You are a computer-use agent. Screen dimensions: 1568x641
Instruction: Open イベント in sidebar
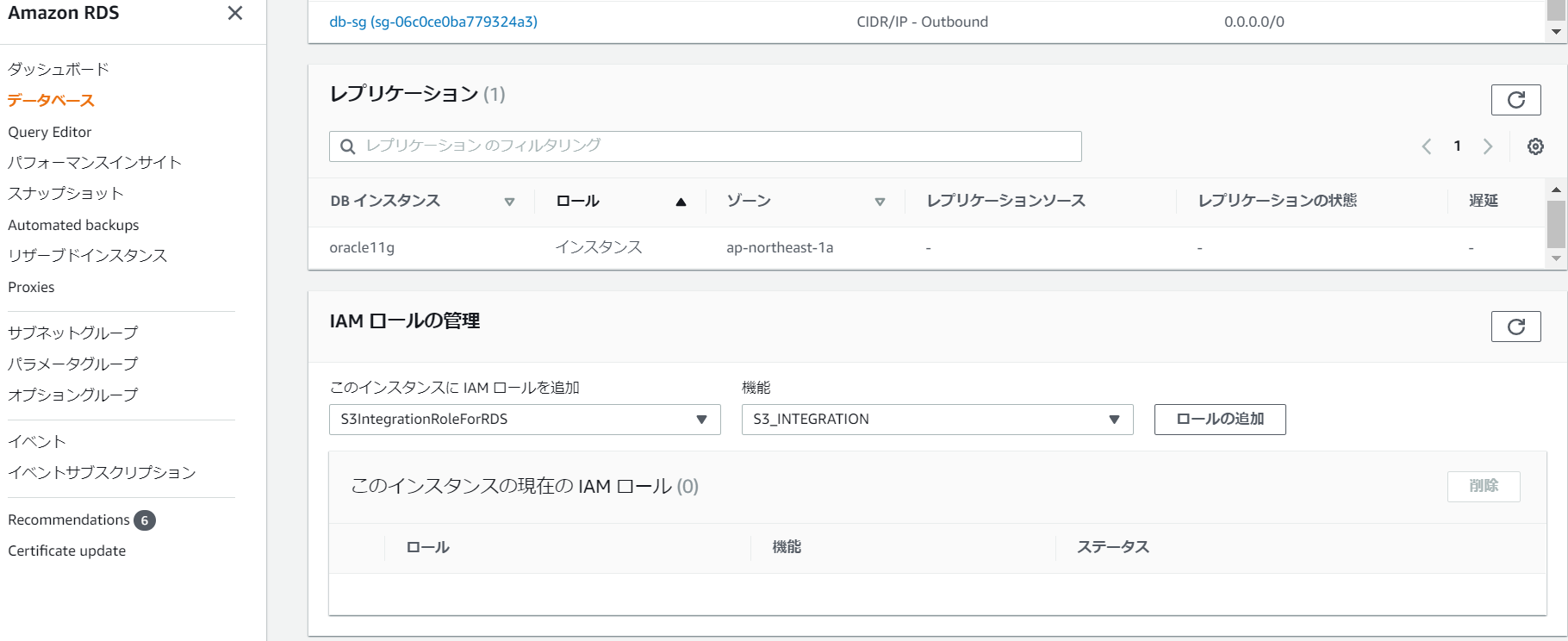pos(37,441)
